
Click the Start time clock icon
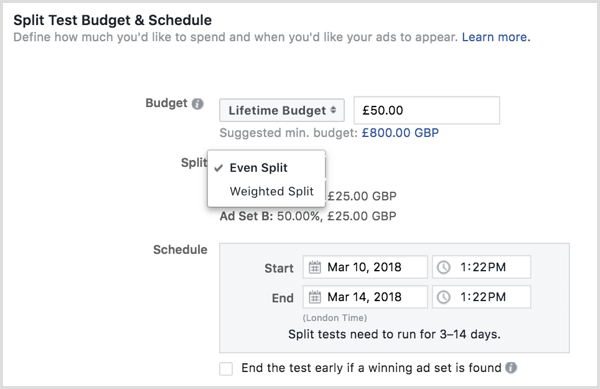[443, 267]
